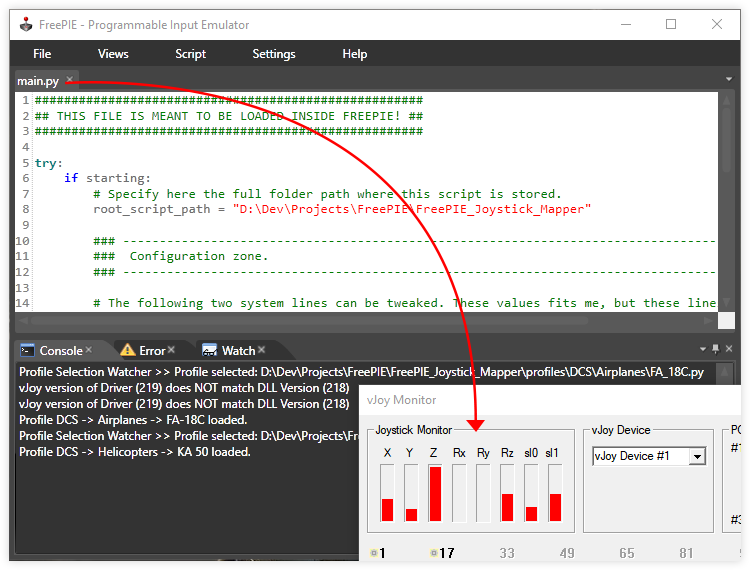Image resolution: width=750 pixels, height=570 pixels.
Task: Click the Console terminal icon
Action: point(27,350)
